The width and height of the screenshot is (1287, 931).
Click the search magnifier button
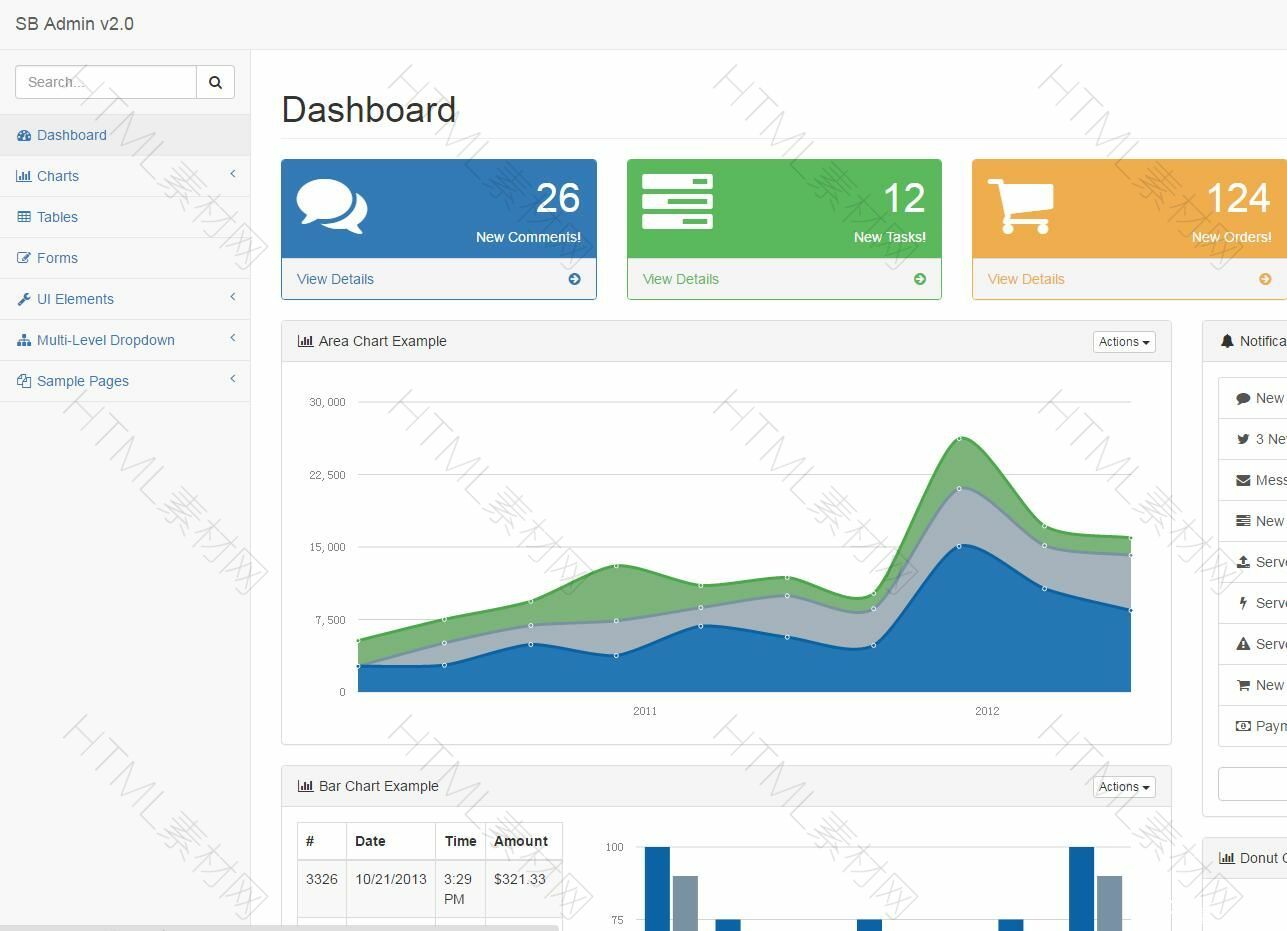click(215, 82)
